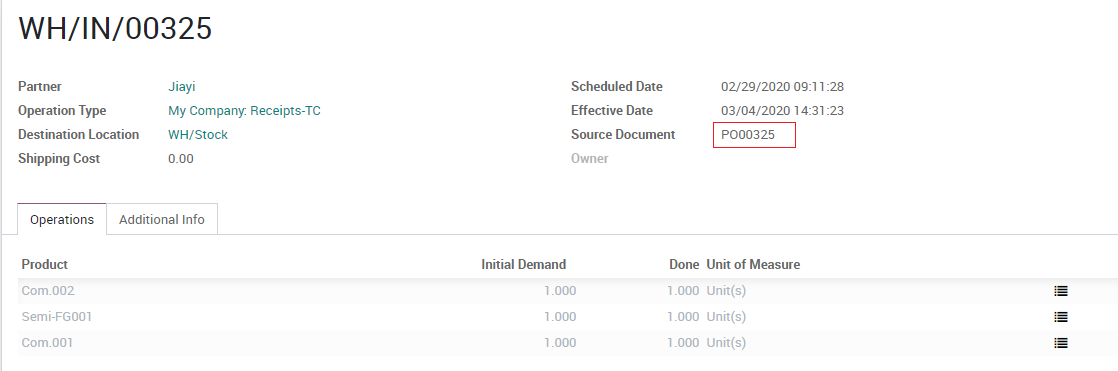Open detailed operations icon for Com.001
This screenshot has width=1118, height=371.
point(1060,343)
